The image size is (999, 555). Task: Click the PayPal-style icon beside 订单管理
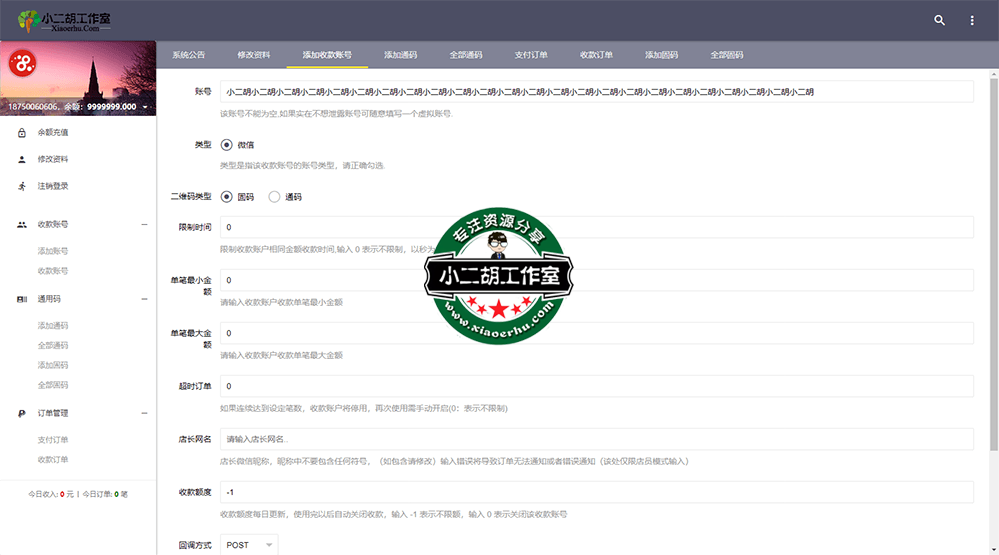[22, 413]
